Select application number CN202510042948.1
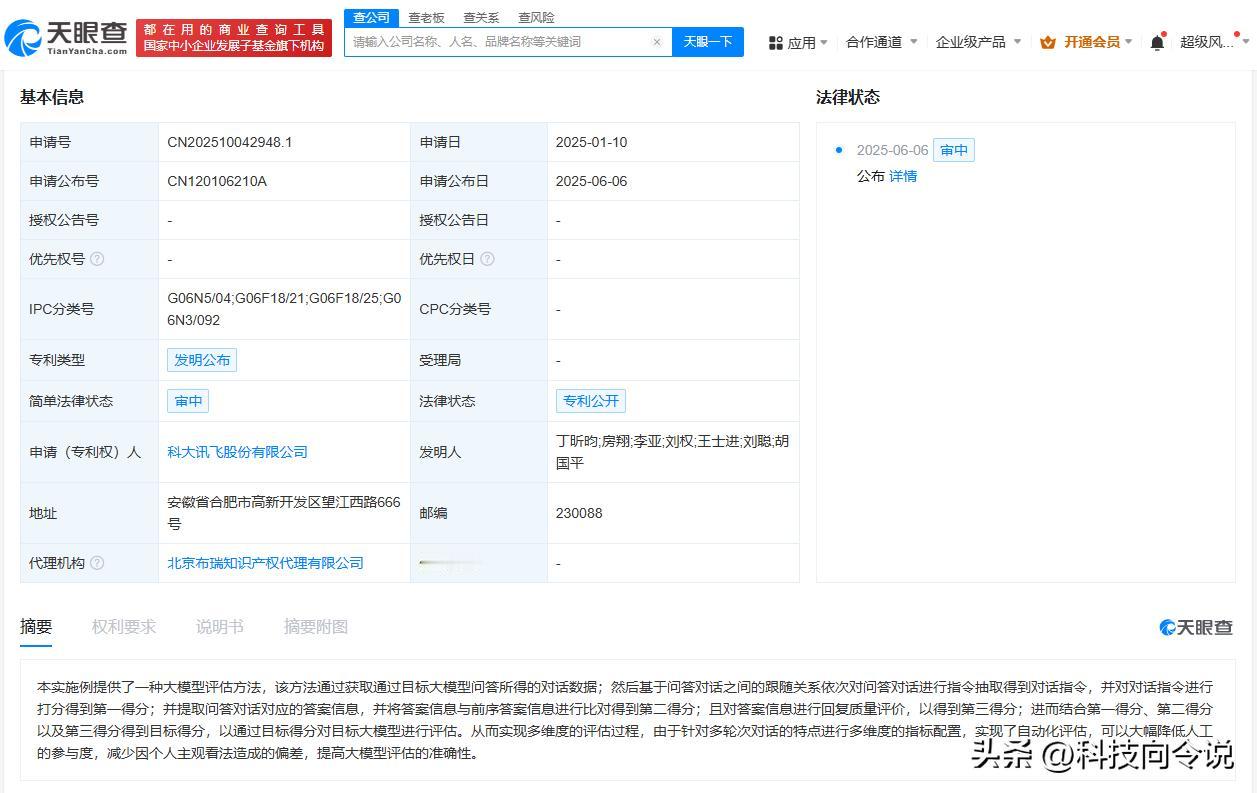 pos(230,142)
